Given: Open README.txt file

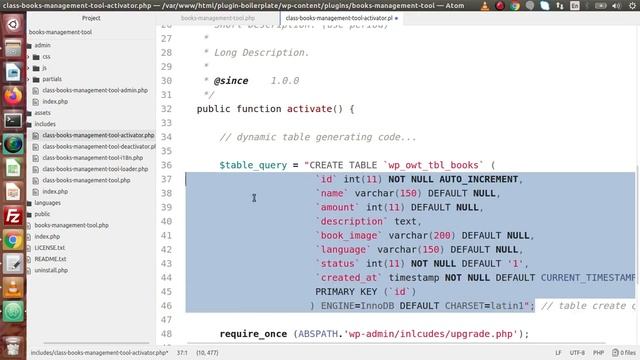Looking at the screenshot, I should (x=50, y=259).
